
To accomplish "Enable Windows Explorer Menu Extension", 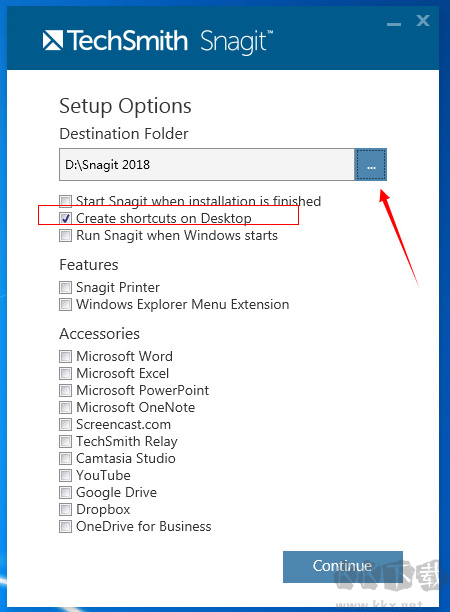I will [x=66, y=304].
